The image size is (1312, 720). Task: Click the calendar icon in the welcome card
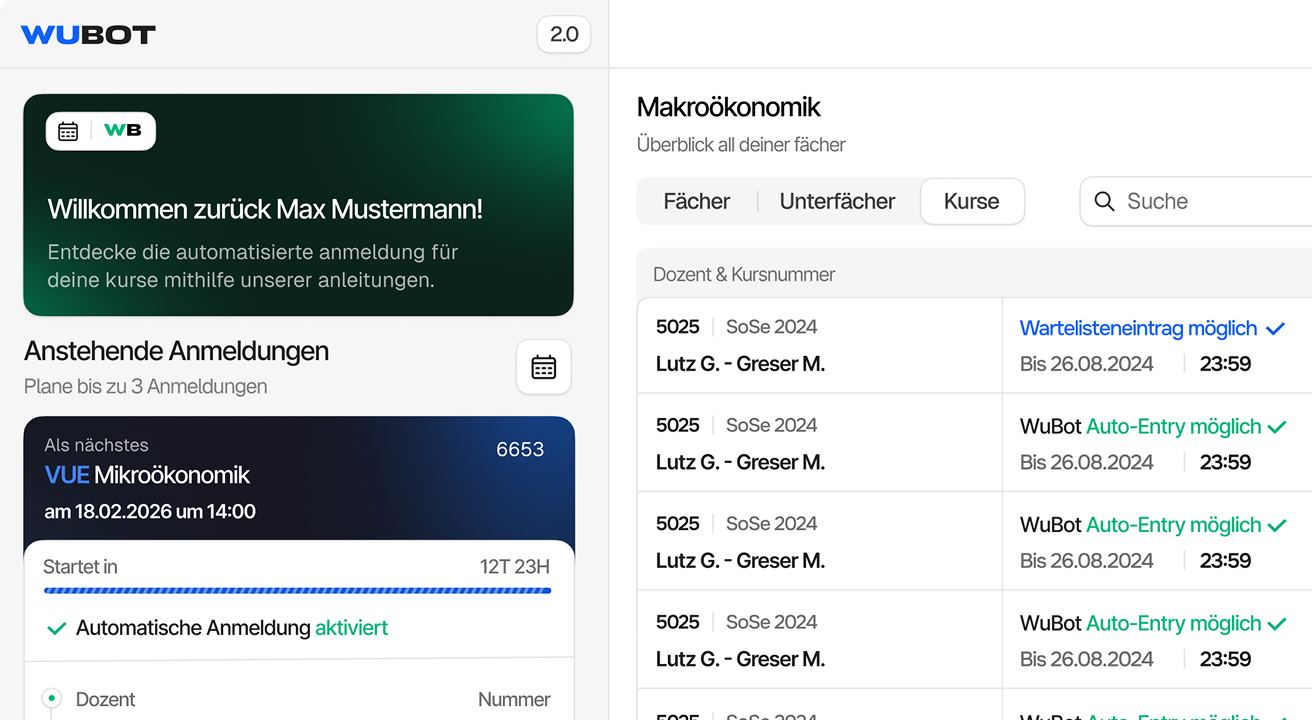point(68,131)
